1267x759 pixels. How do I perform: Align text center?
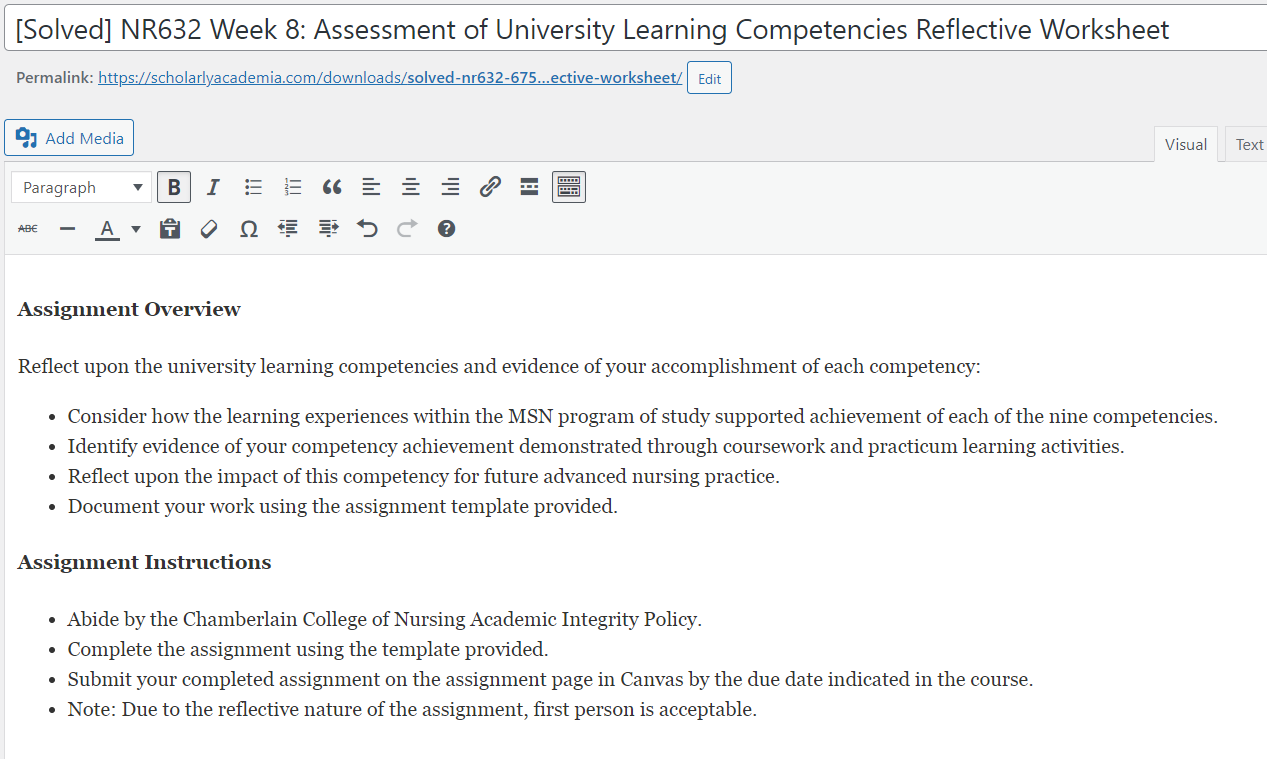(x=411, y=187)
